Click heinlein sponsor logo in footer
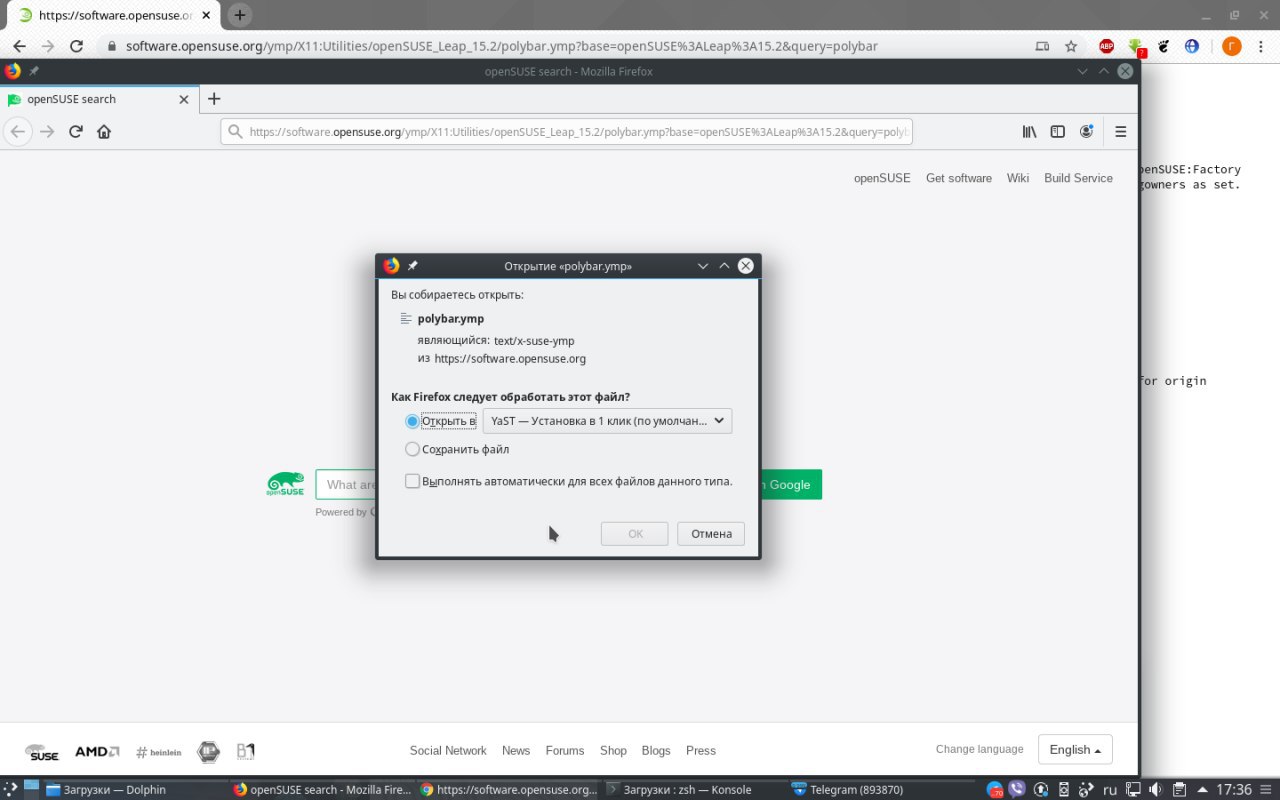 [x=158, y=752]
